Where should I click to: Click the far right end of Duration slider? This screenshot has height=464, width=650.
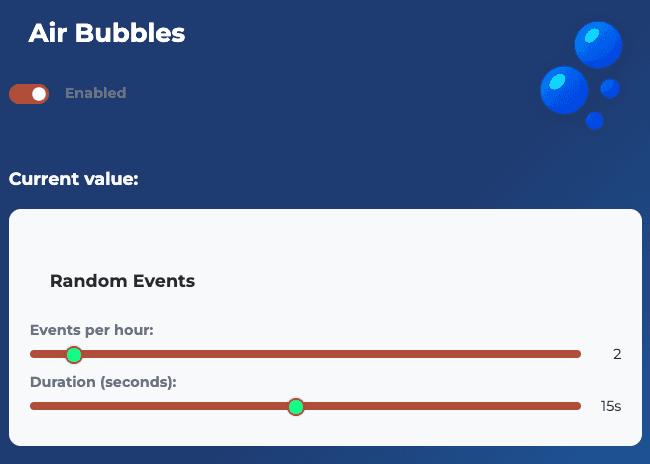[579, 406]
